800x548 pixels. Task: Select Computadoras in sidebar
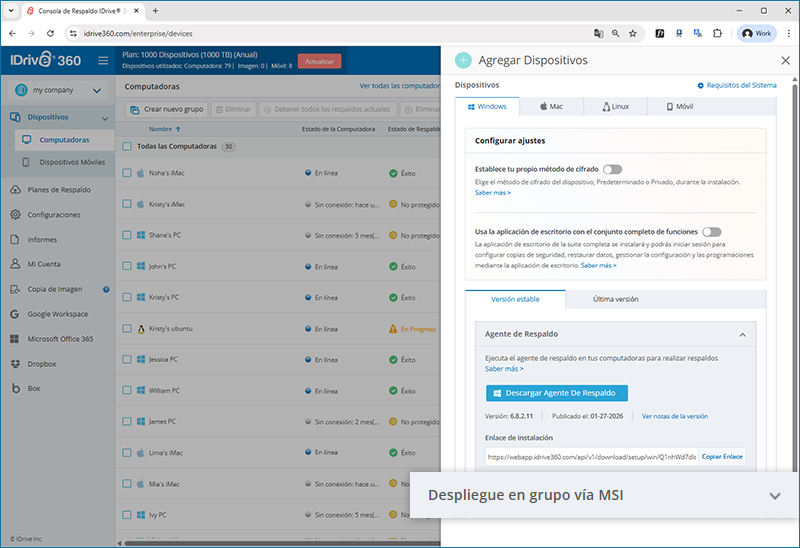[64, 140]
